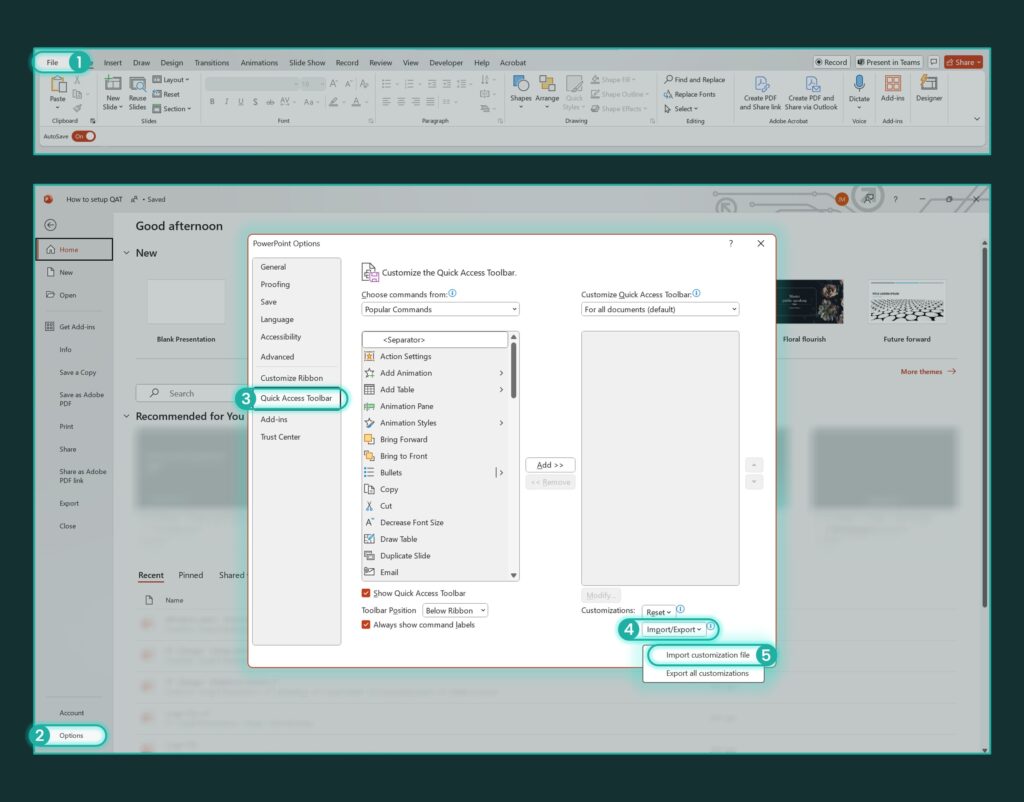1024x802 pixels.
Task: Select Animation Pane command
Action: coord(434,406)
